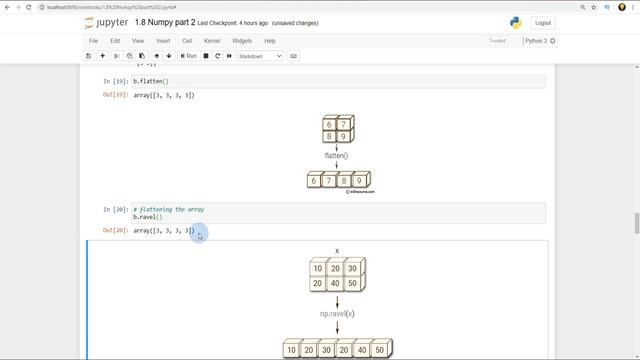Interrupt the kernel with the stop icon
Image resolution: width=640 pixels, height=360 pixels.
(206, 56)
